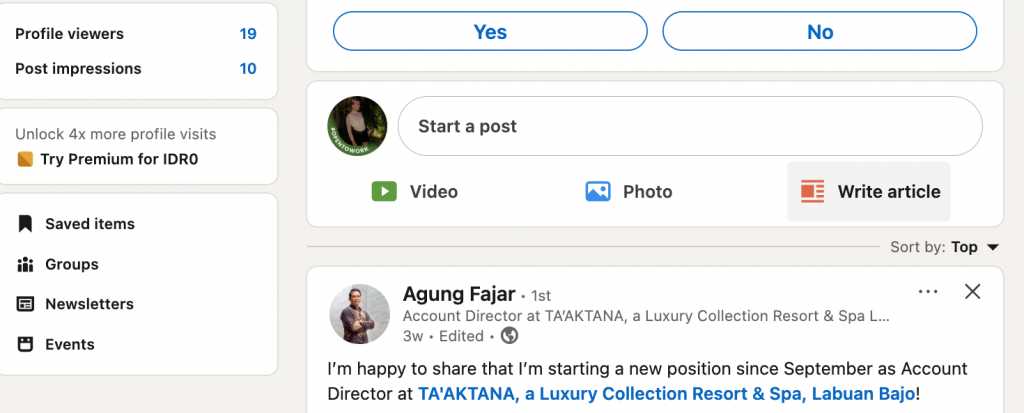Click Agung Fajar's Account Director headline
Screen dimensions: 1024x413
click(646, 316)
